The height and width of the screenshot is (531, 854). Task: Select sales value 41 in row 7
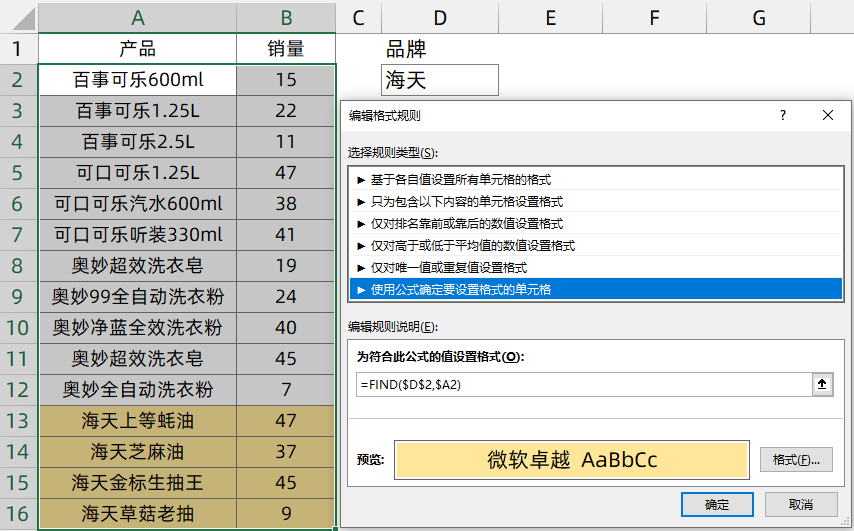[286, 235]
